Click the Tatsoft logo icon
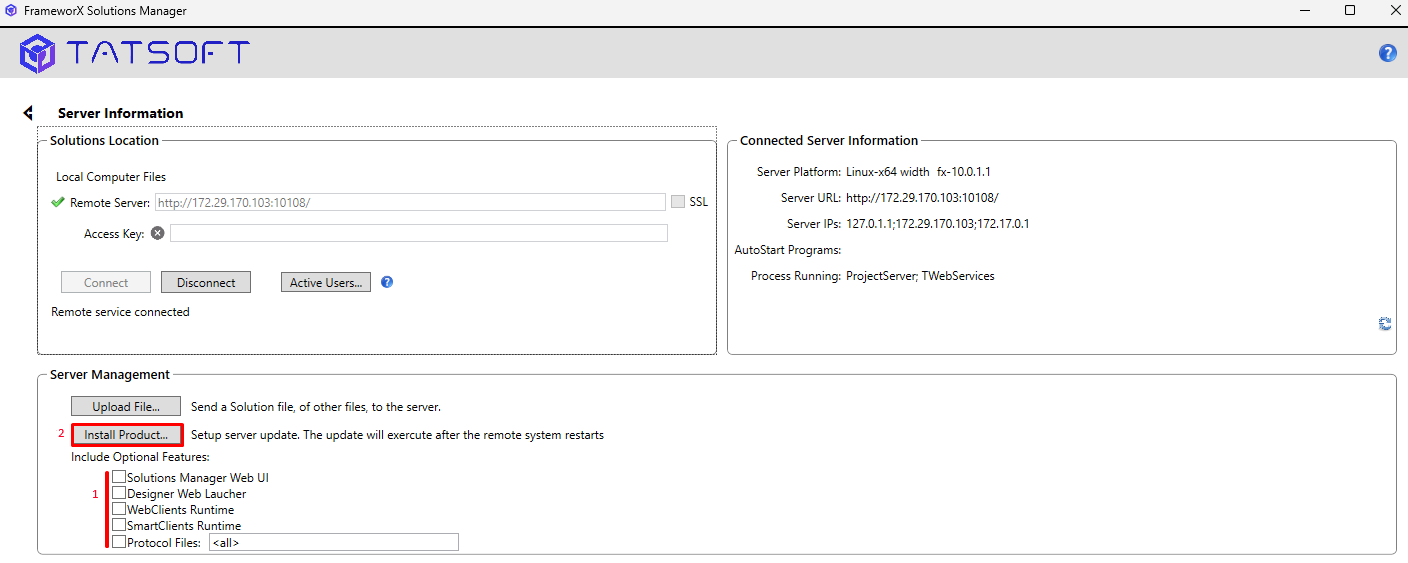1408x563 pixels. [37, 53]
